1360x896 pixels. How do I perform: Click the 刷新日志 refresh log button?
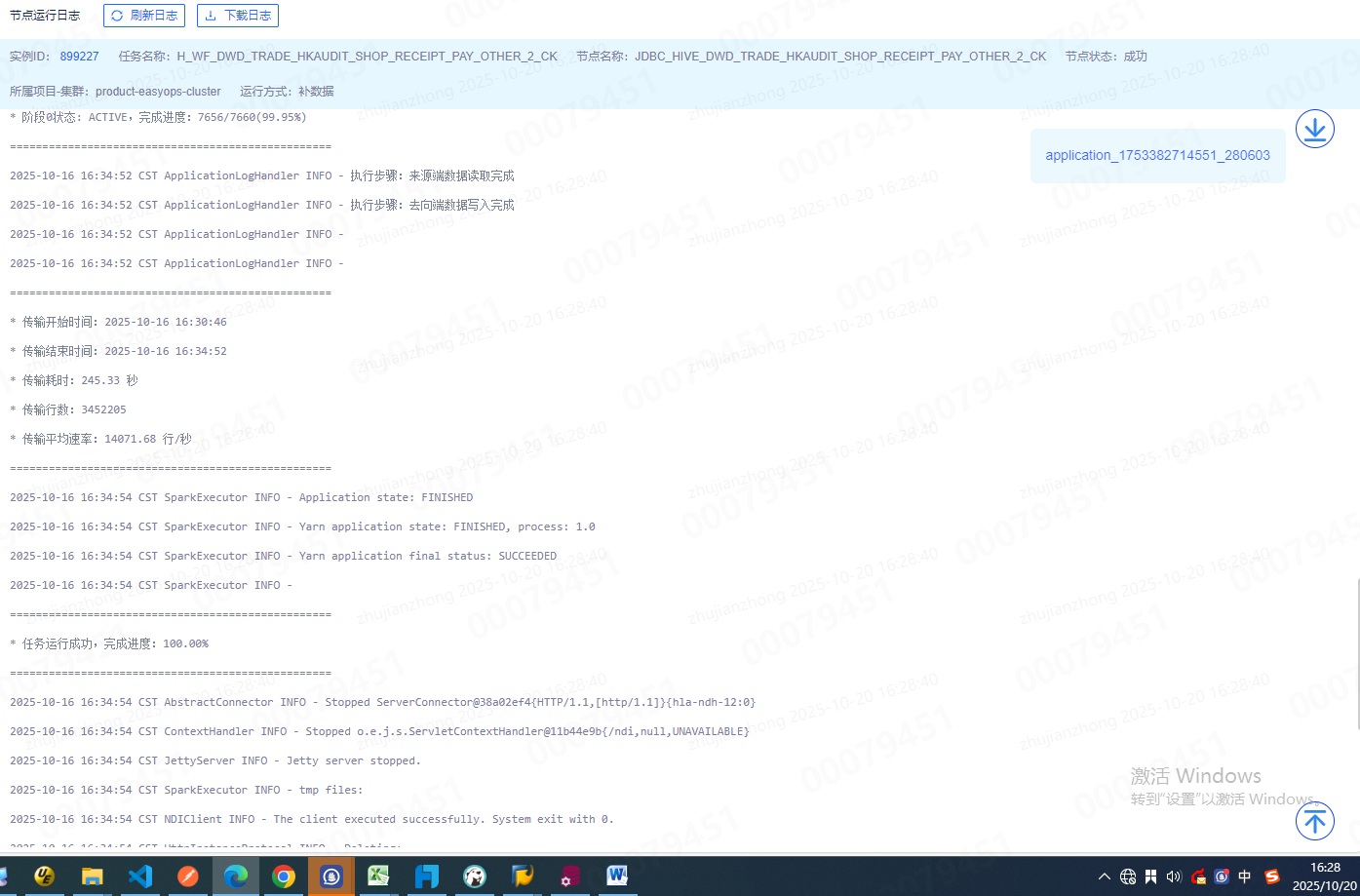[144, 16]
